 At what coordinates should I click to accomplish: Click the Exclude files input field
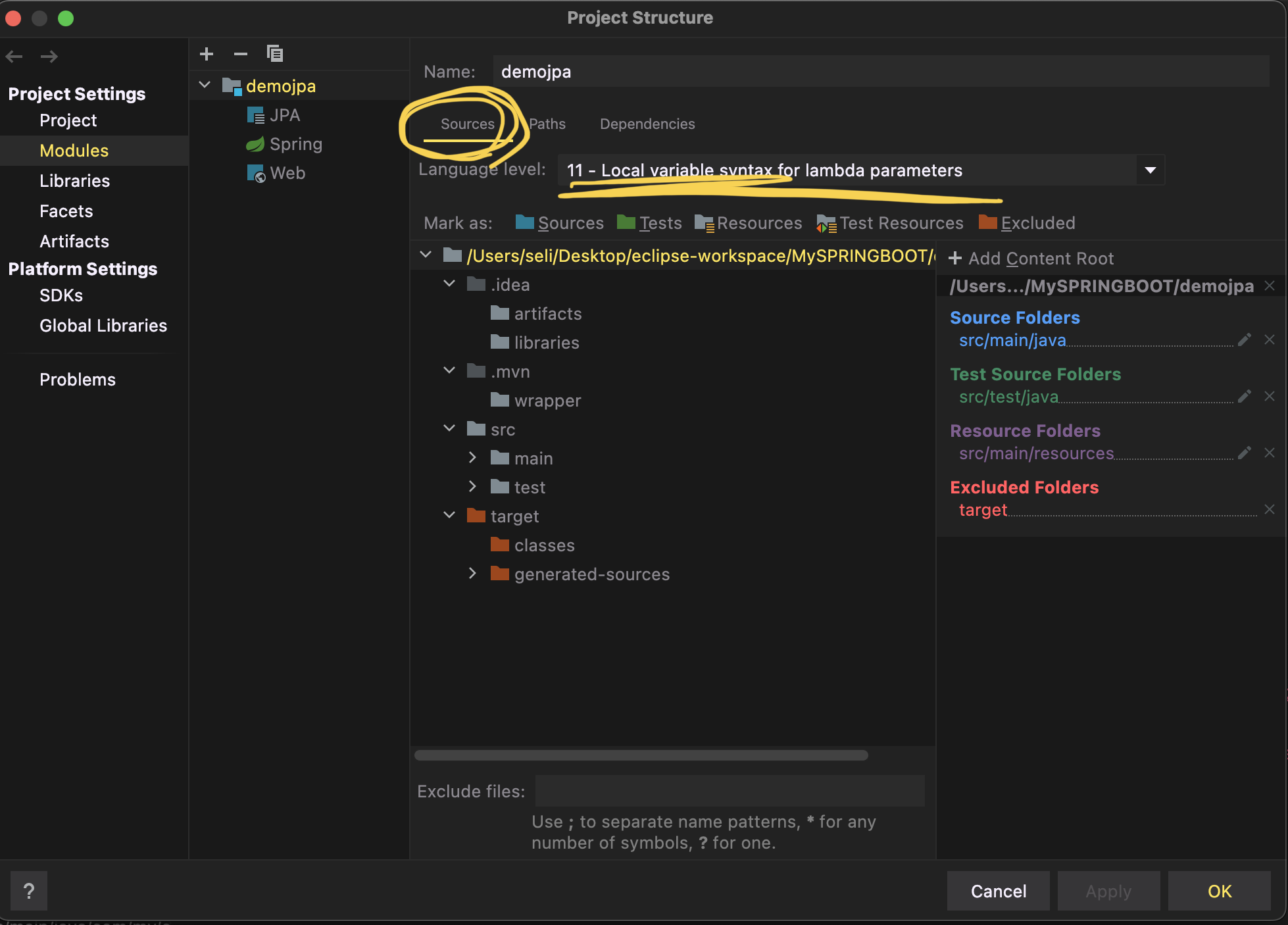point(730,791)
